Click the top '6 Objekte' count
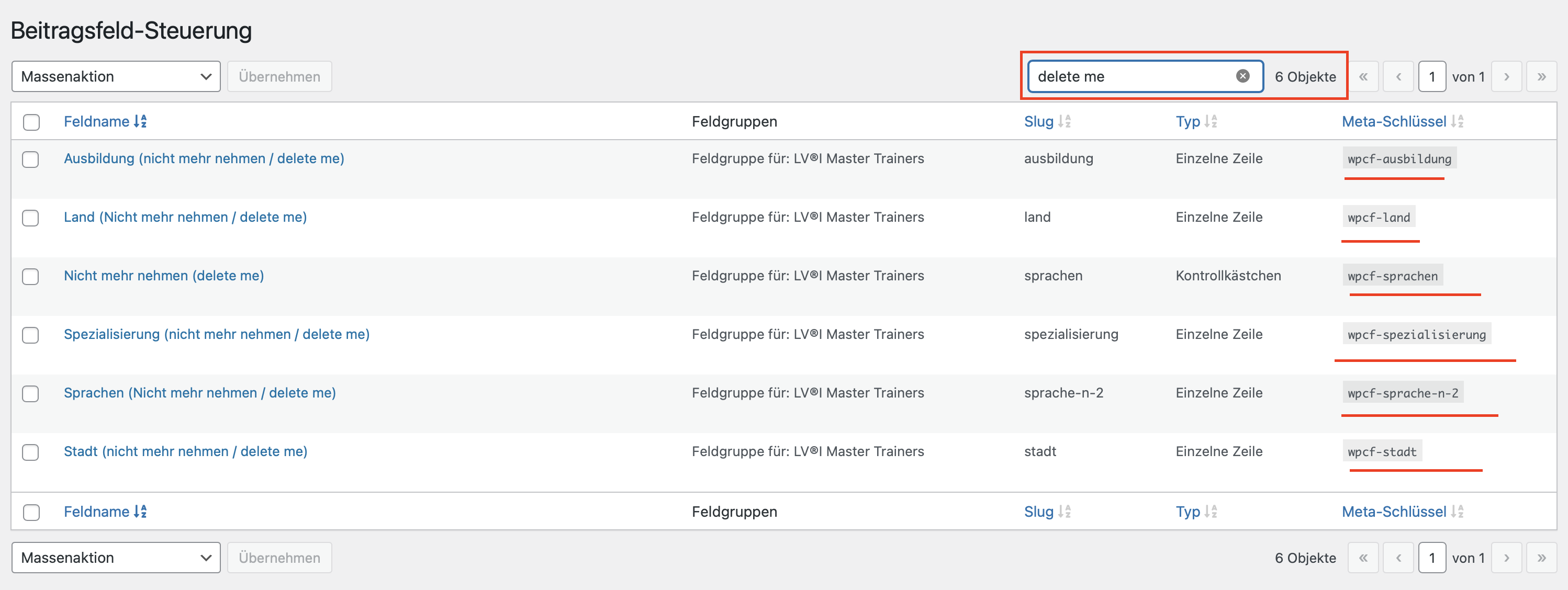Image resolution: width=1568 pixels, height=590 pixels. 1306,77
